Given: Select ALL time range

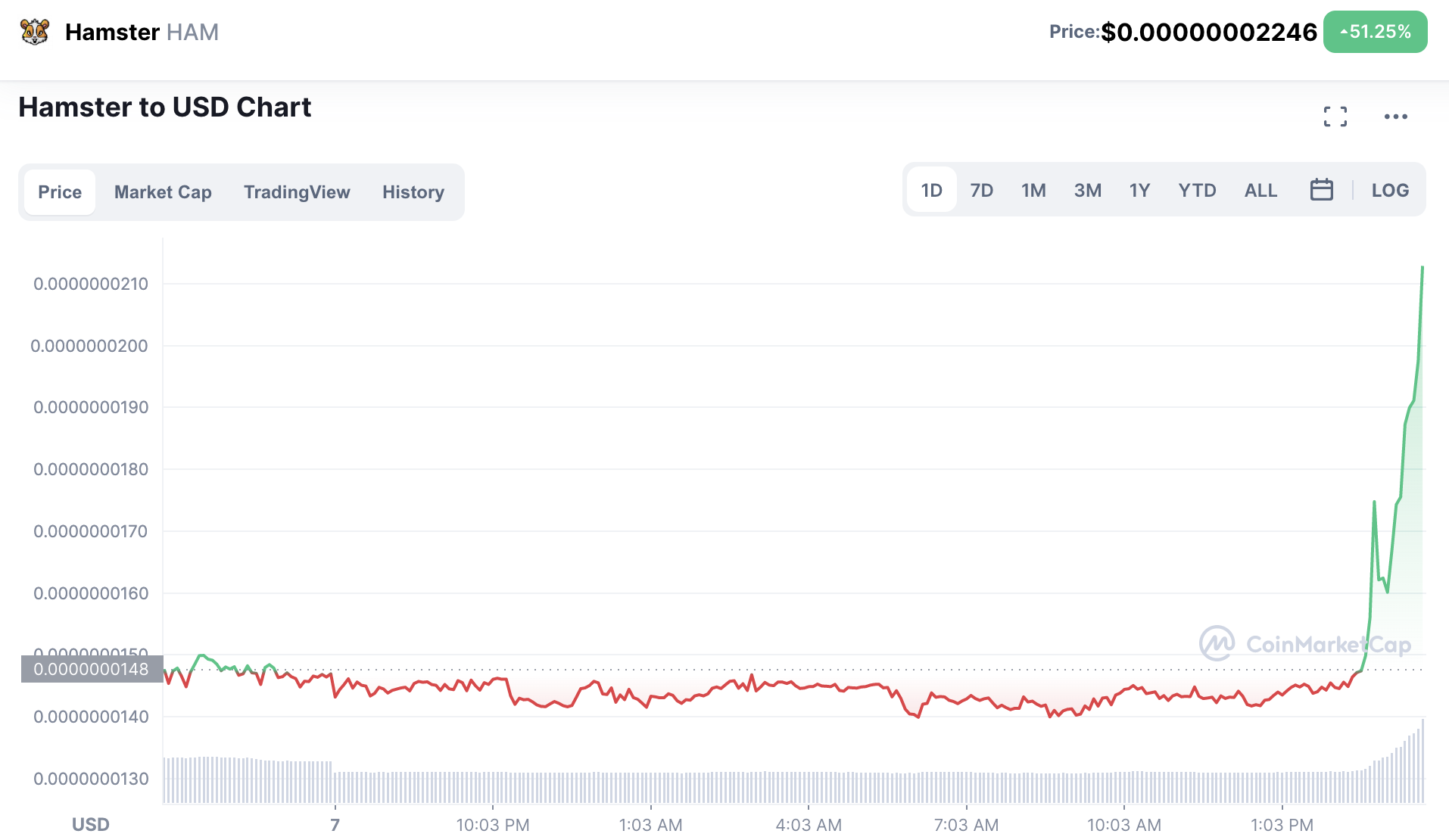Looking at the screenshot, I should coord(1261,191).
